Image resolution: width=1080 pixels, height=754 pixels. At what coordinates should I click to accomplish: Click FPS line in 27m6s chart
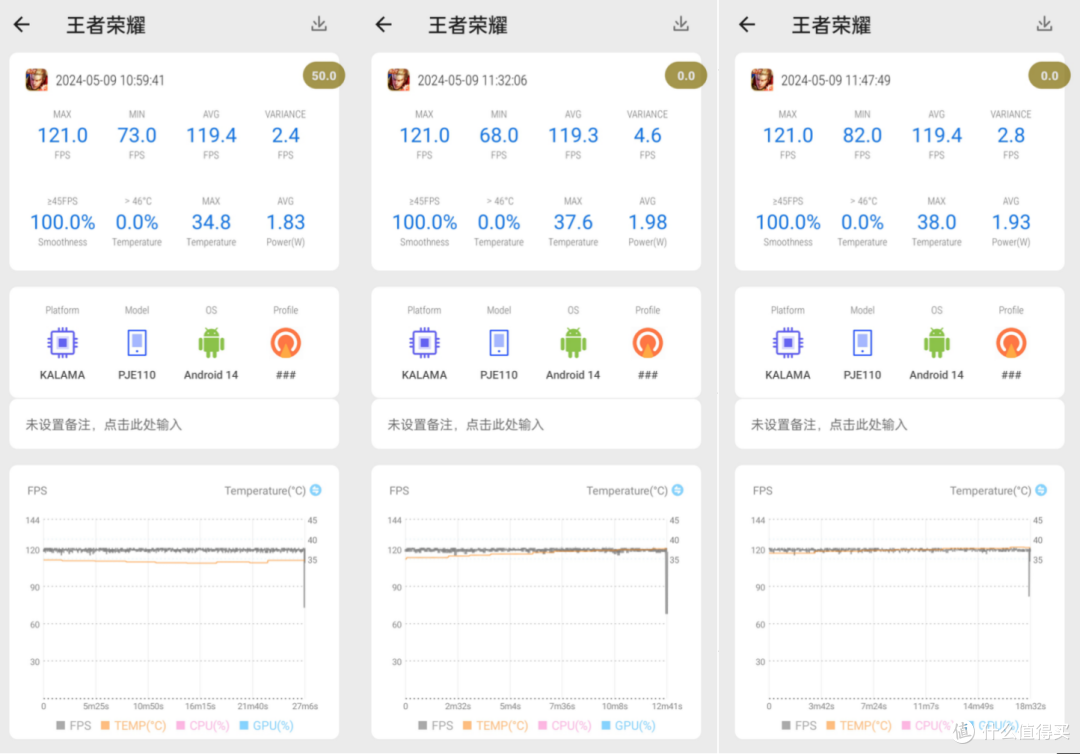tap(174, 550)
